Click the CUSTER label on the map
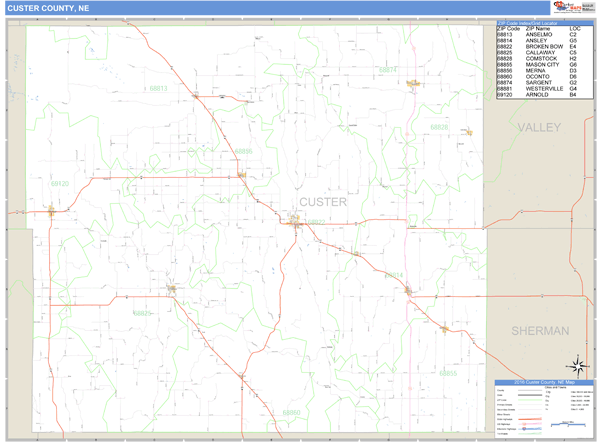The width and height of the screenshot is (600, 442). 321,202
